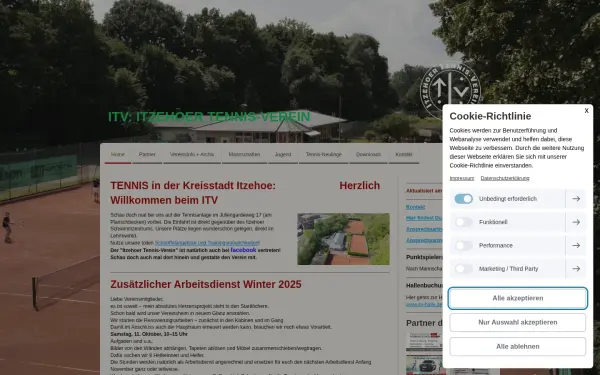Screen dimensions: 600x375
Task: Open the Datenschutzerklärung link
Action: click(x=505, y=178)
